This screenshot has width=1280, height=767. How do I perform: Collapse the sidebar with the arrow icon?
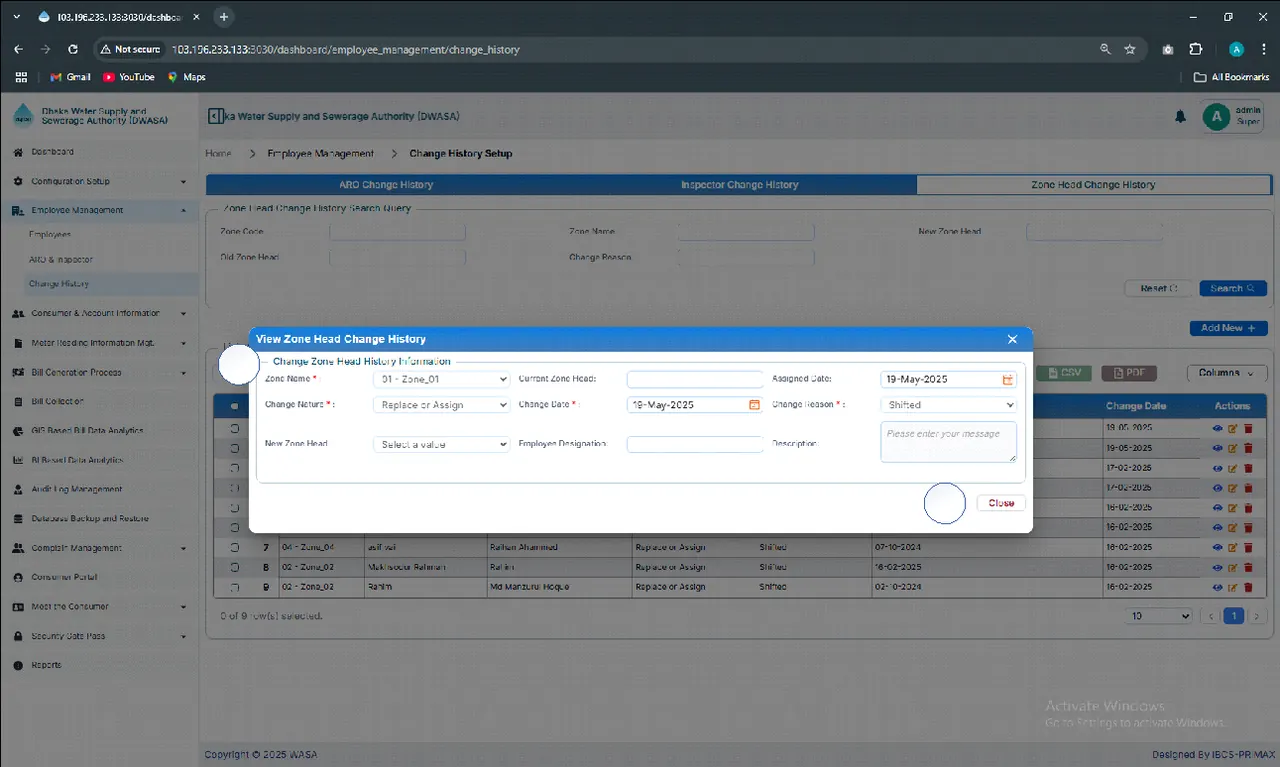(x=215, y=116)
